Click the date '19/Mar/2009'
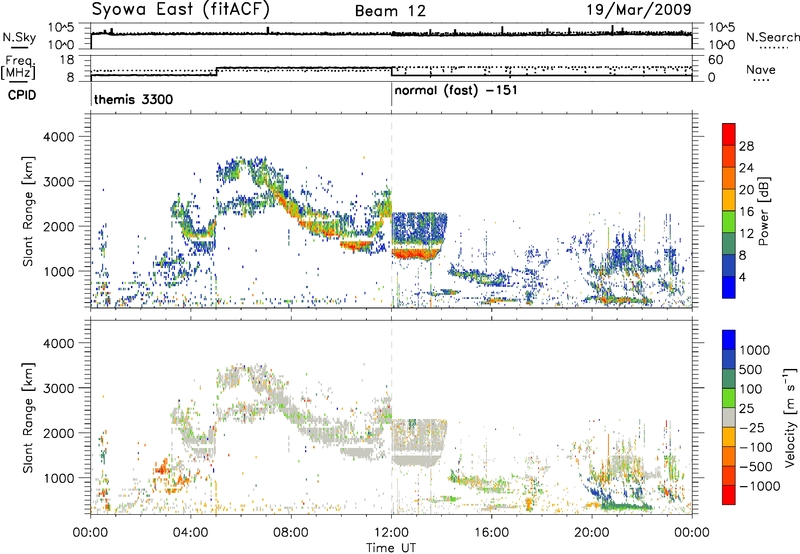The width and height of the screenshot is (800, 554). coord(639,9)
